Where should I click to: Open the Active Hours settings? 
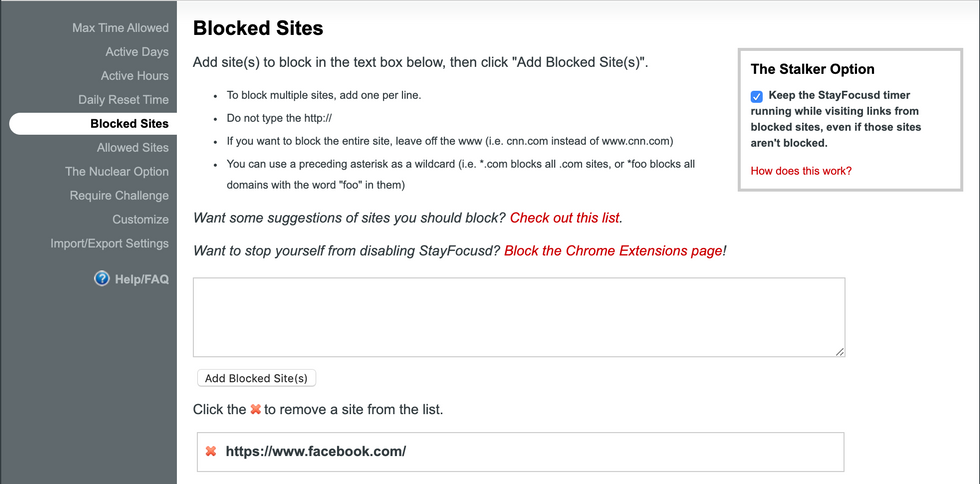(135, 76)
